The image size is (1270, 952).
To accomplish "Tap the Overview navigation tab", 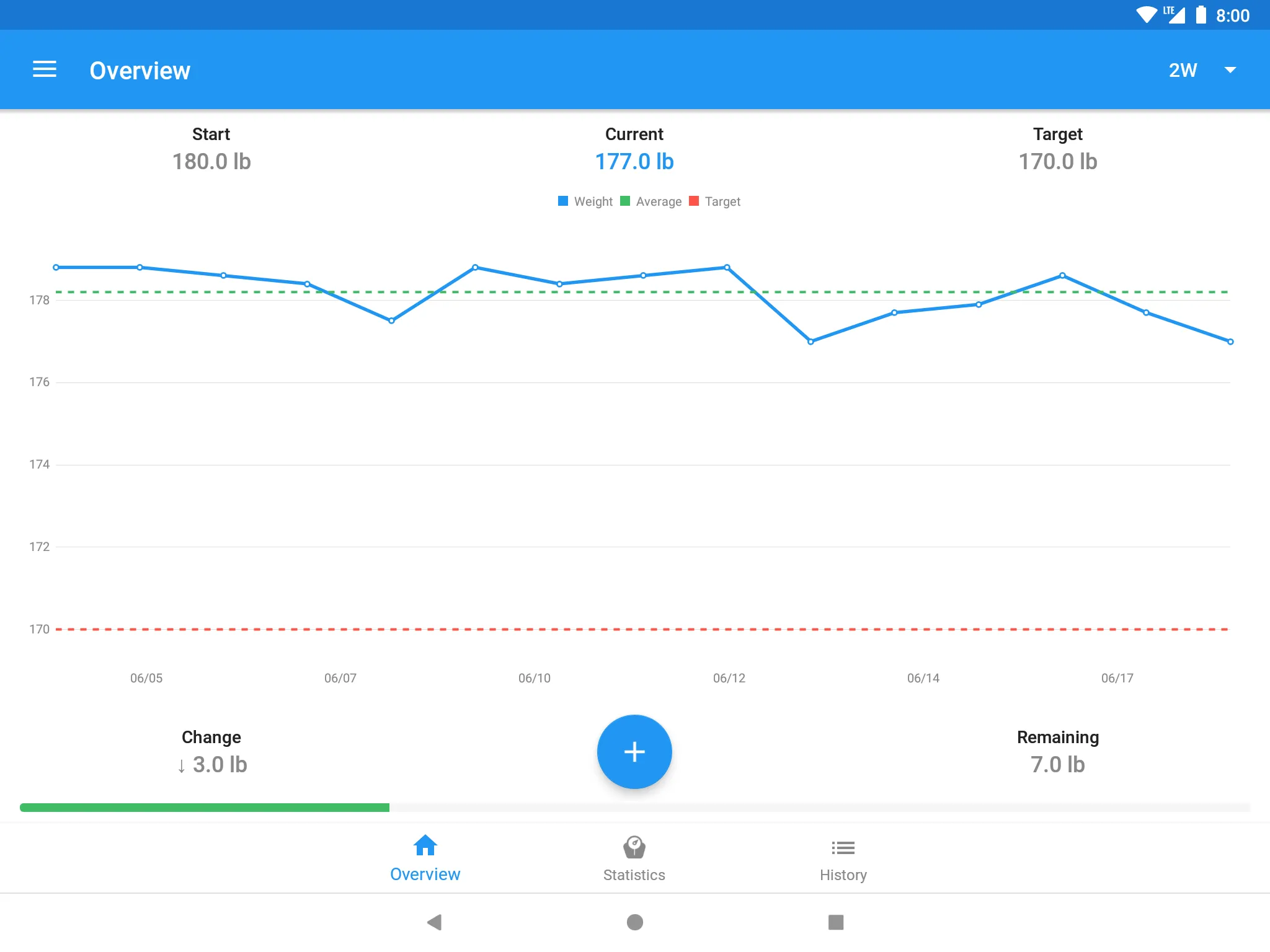I will click(425, 858).
